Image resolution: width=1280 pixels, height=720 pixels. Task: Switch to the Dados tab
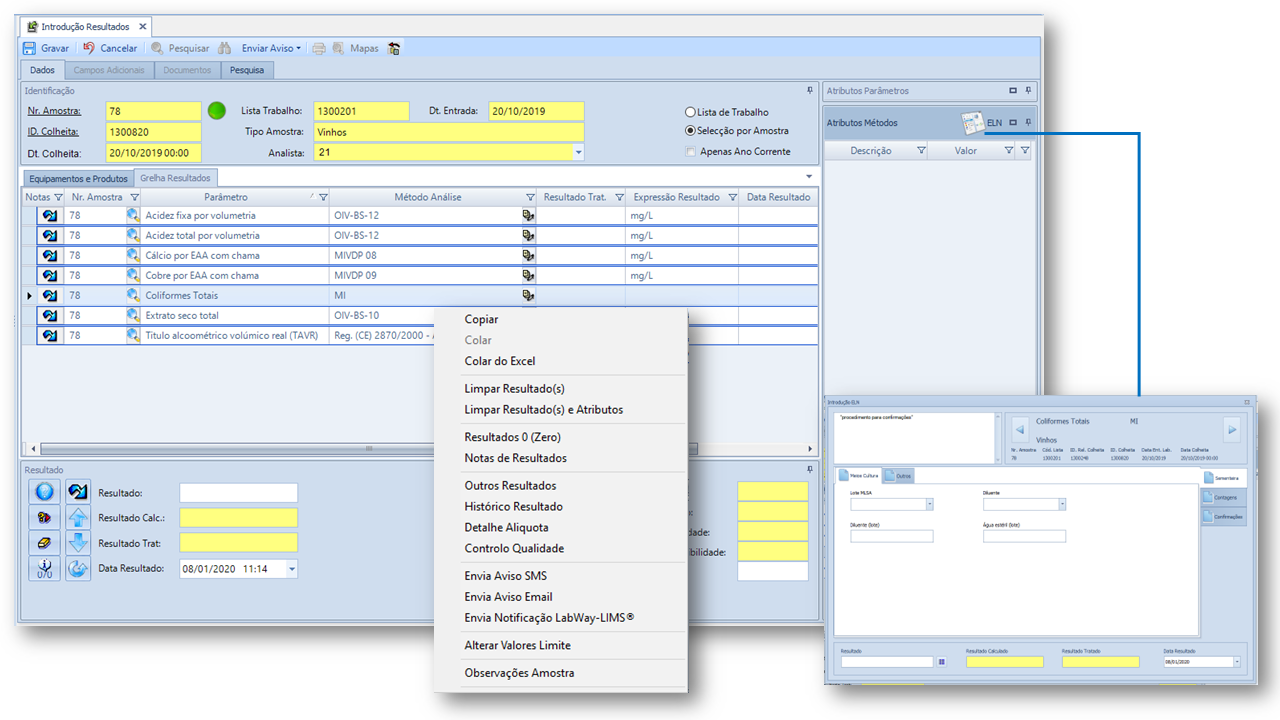tap(42, 70)
